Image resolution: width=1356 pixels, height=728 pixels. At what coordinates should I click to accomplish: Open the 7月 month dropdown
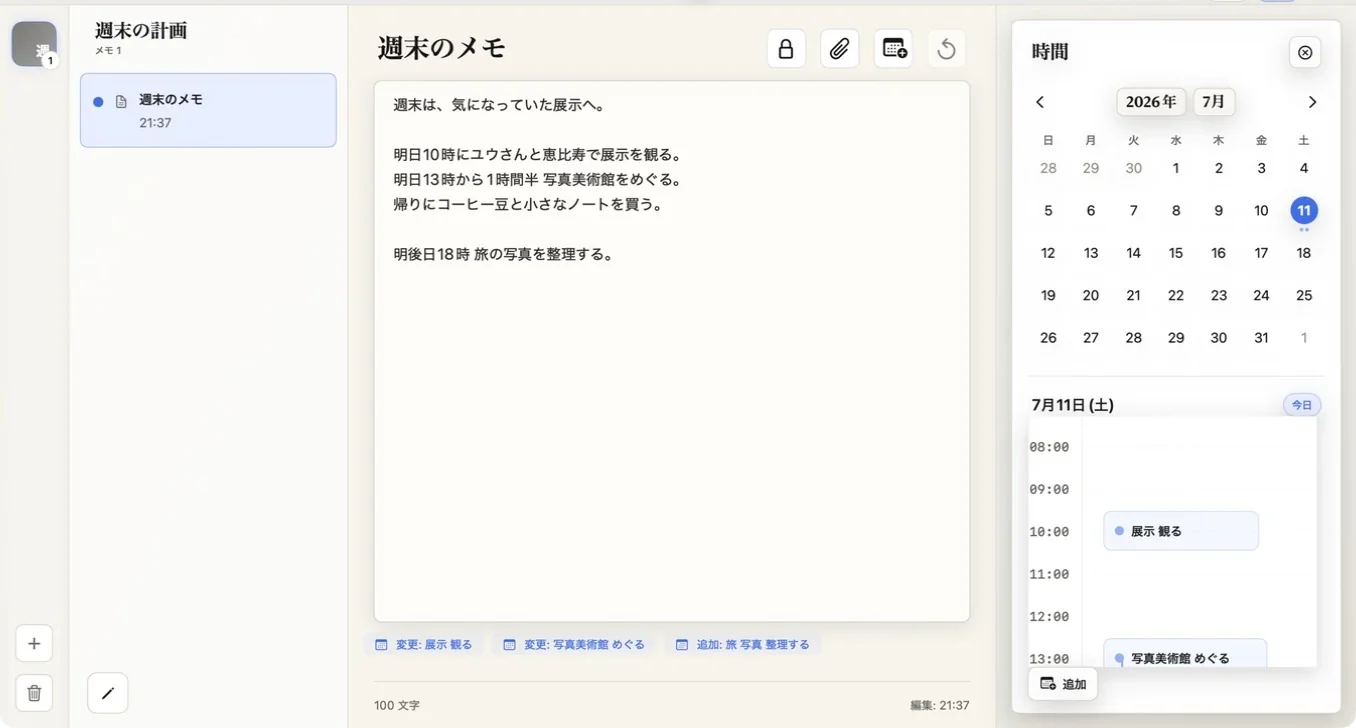pyautogui.click(x=1213, y=102)
